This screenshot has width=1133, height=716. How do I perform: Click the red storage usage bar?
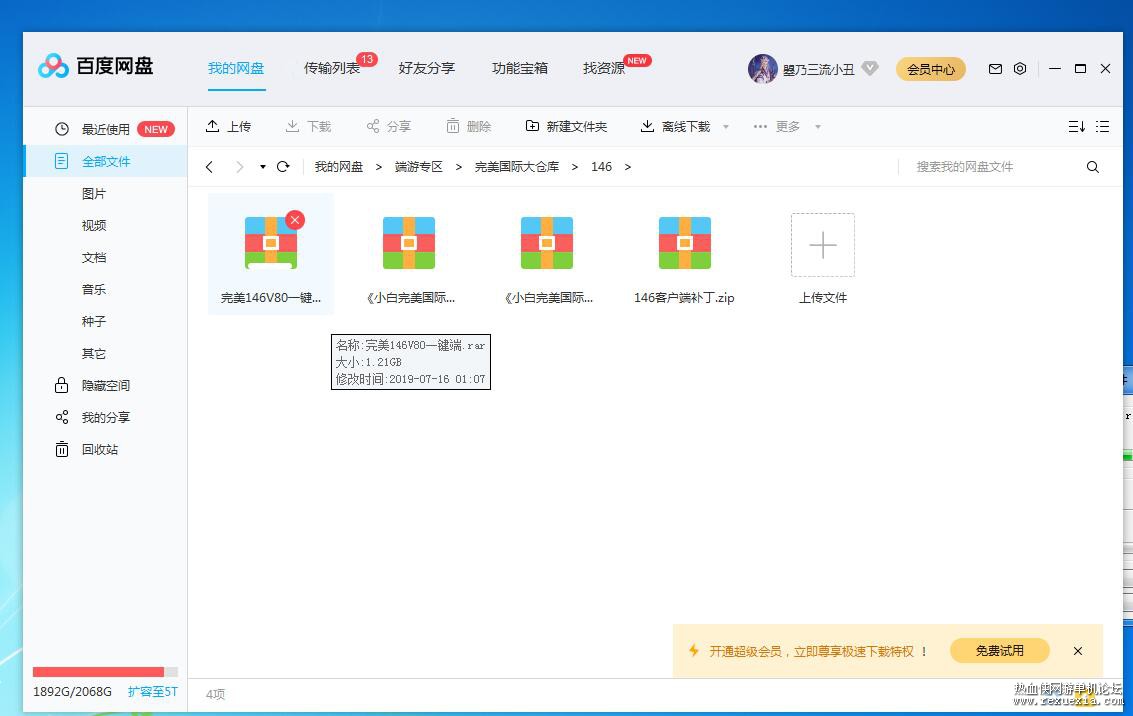pyautogui.click(x=98, y=672)
